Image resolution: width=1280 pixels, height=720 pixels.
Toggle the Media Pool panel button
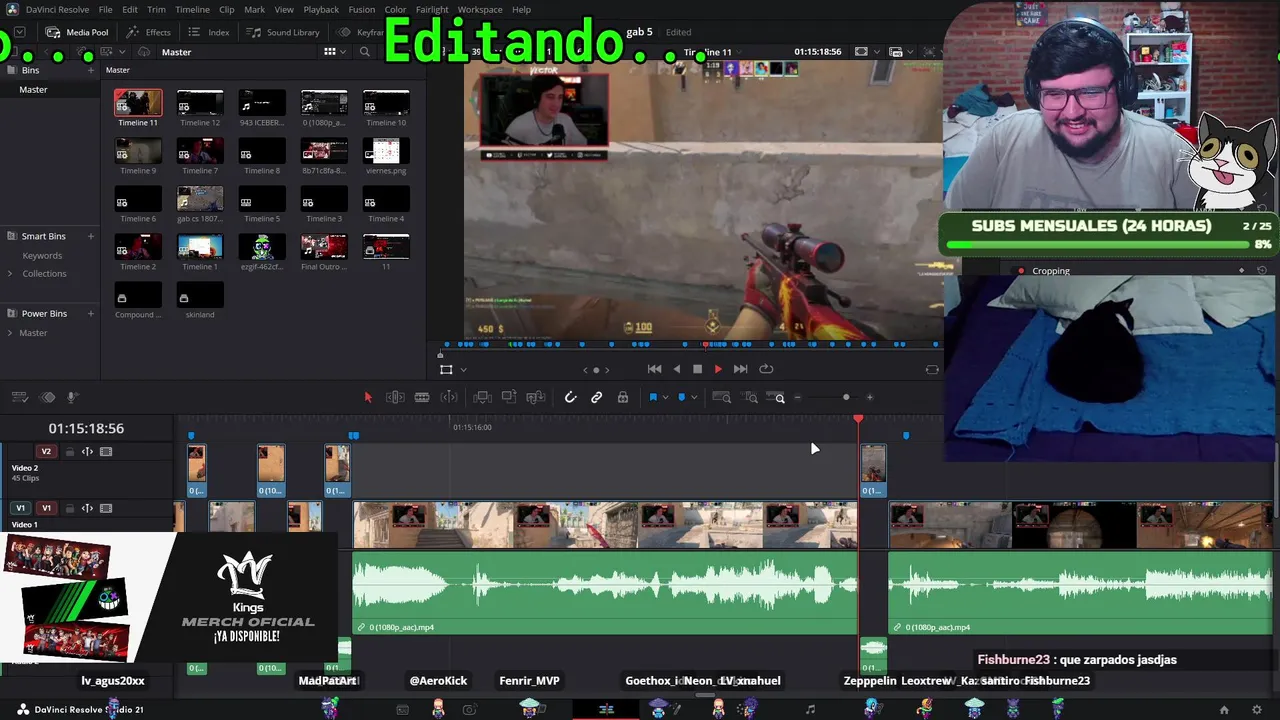[x=77, y=32]
